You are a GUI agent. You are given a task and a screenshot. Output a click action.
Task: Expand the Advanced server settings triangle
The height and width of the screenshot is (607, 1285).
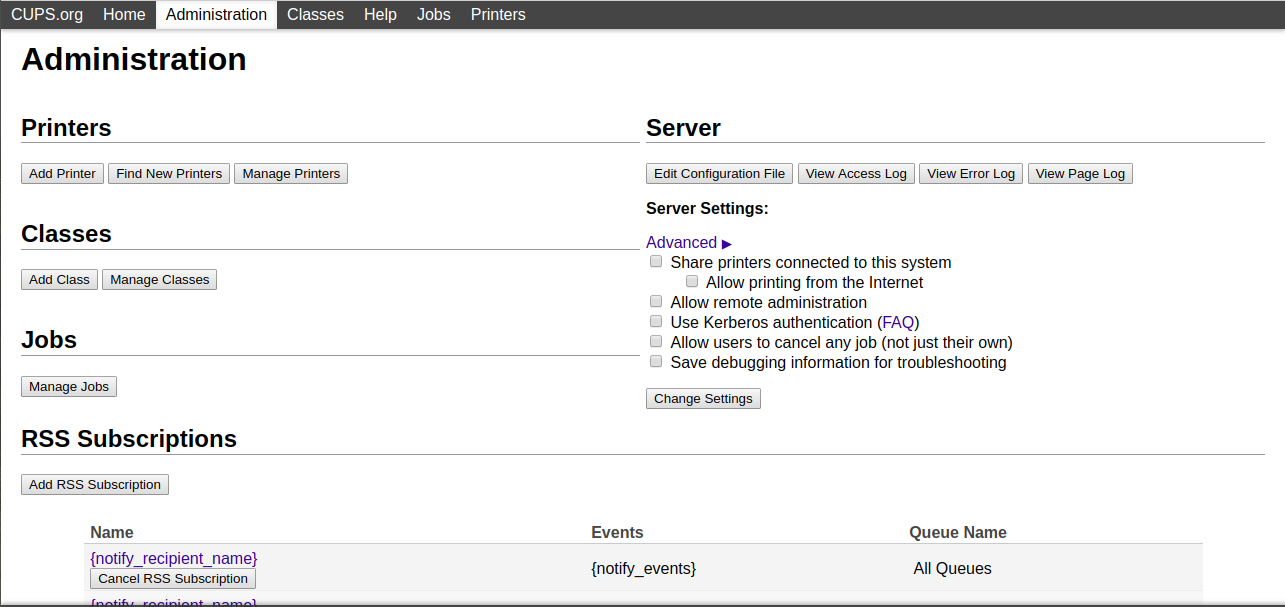tap(727, 243)
